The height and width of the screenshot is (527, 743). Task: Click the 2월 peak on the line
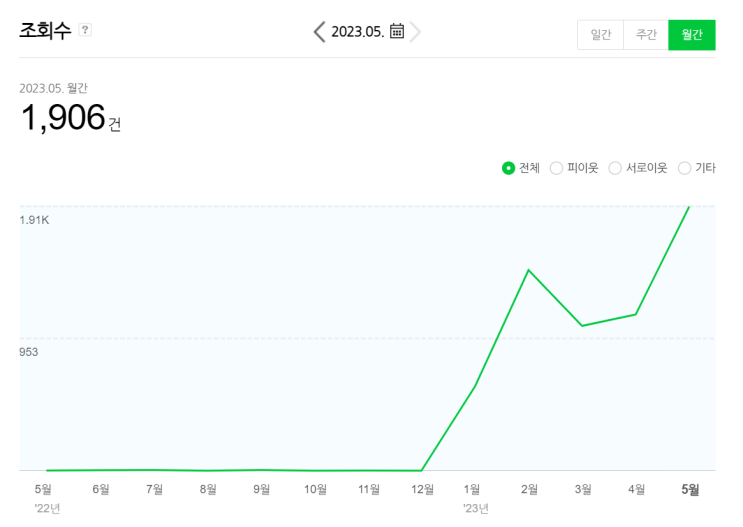click(x=528, y=270)
